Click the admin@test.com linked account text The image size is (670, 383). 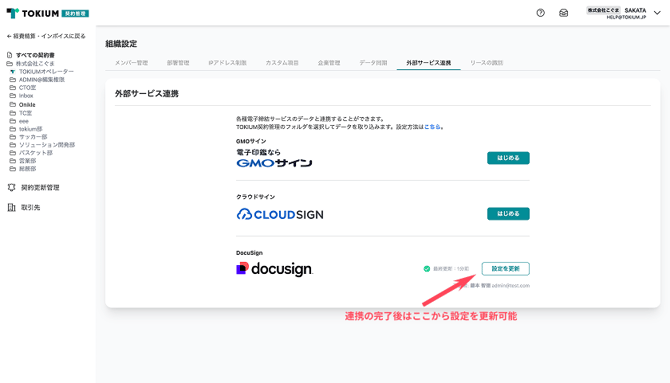click(511, 286)
